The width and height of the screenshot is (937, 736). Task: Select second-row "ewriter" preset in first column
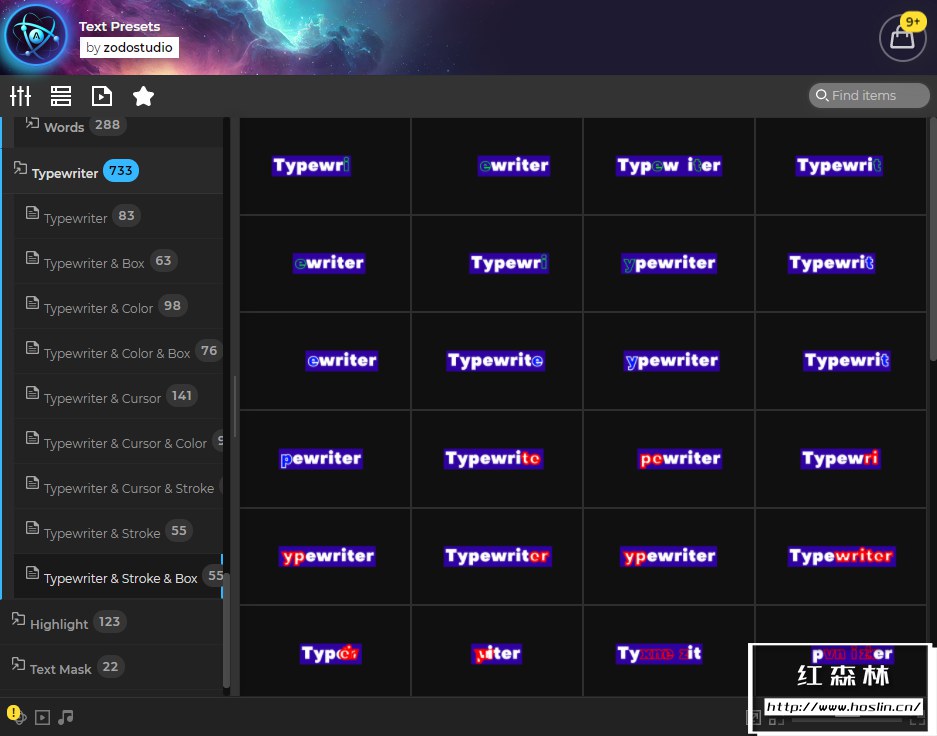325,263
